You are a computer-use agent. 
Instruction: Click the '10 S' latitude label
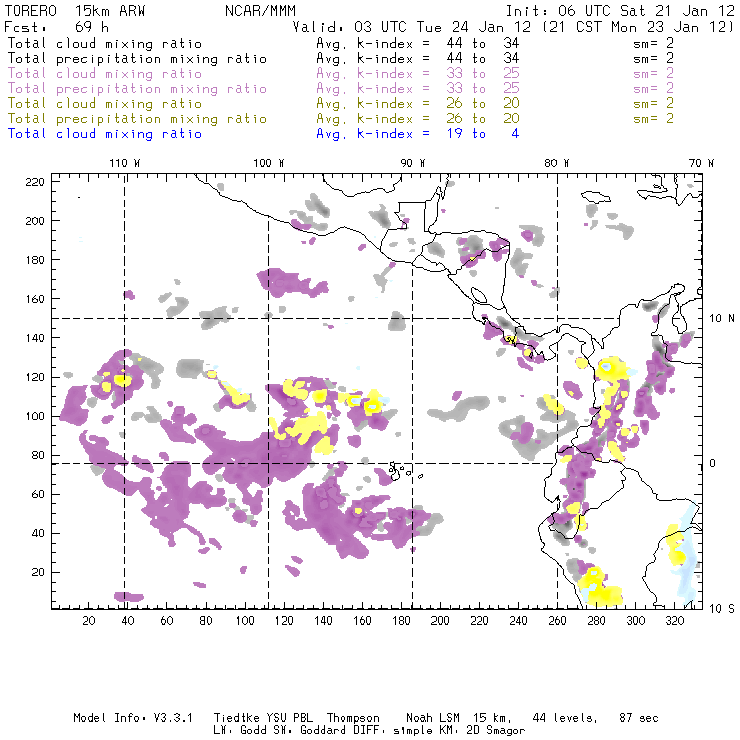click(722, 609)
